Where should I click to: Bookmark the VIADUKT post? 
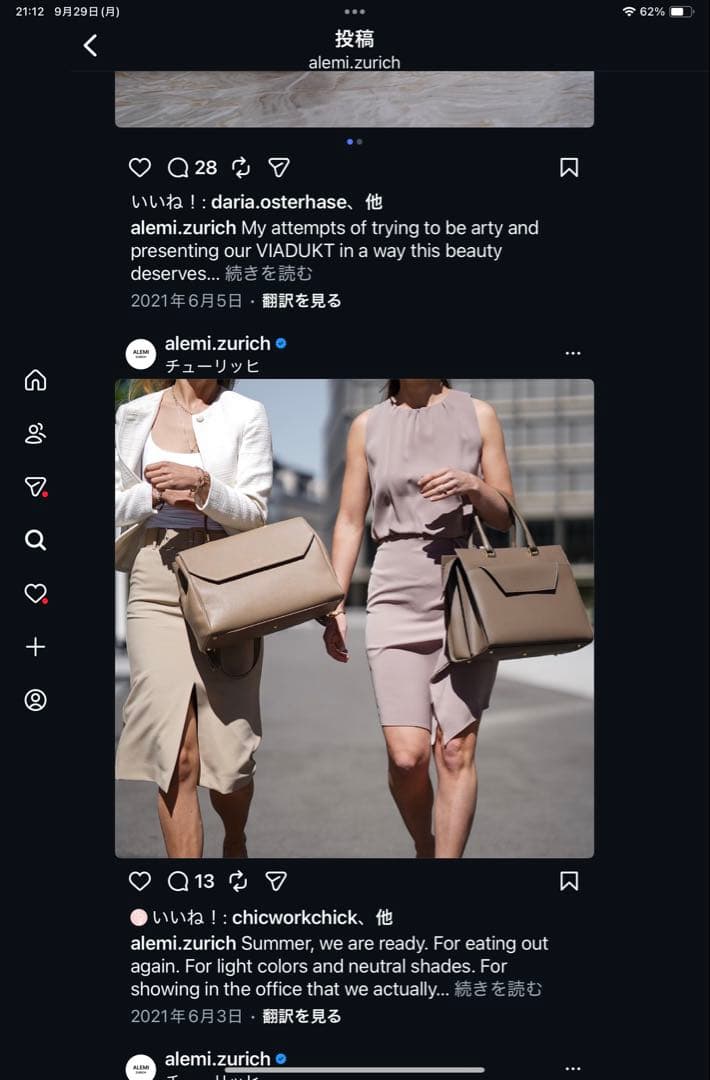tap(569, 167)
